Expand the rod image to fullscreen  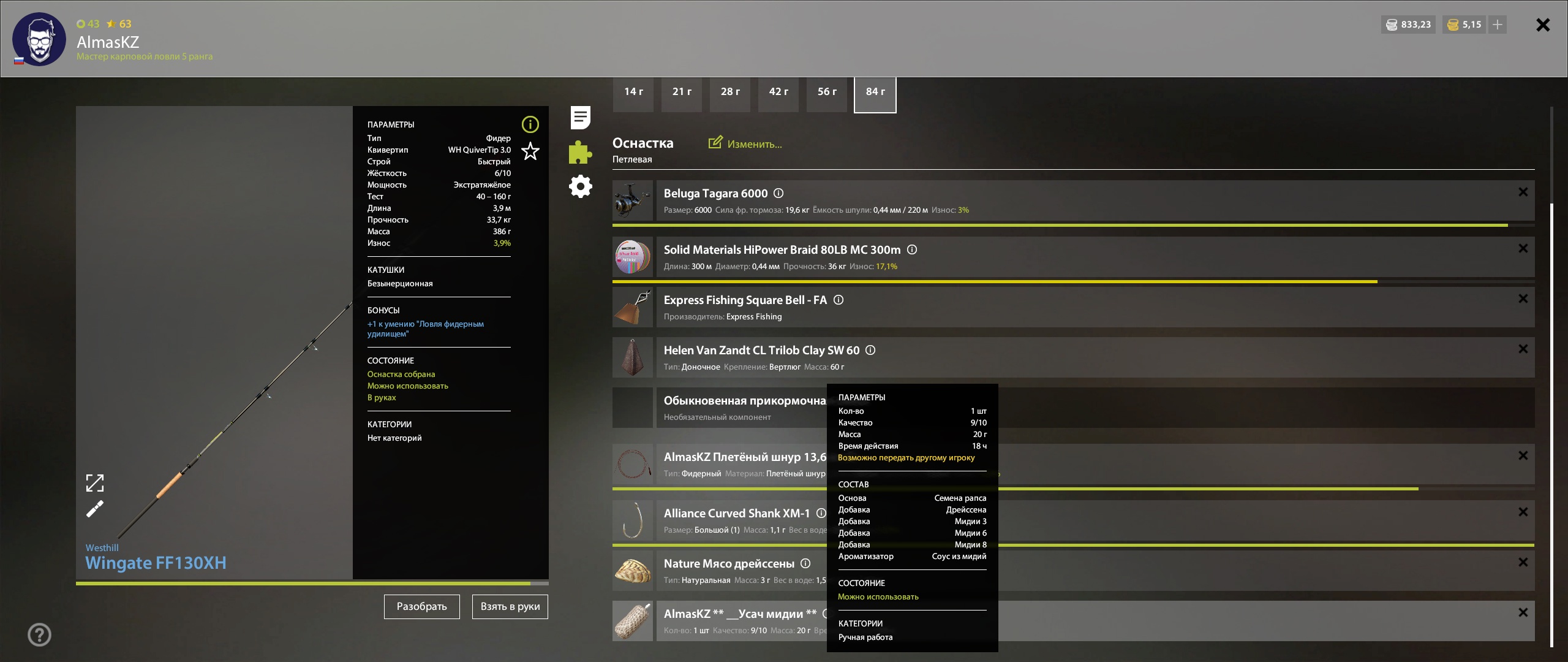(x=95, y=483)
